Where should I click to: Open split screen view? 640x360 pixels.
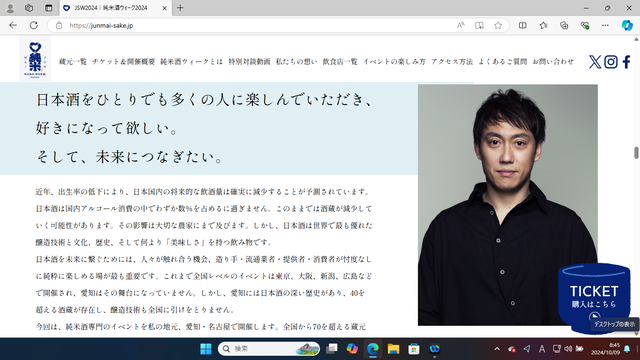click(522, 25)
